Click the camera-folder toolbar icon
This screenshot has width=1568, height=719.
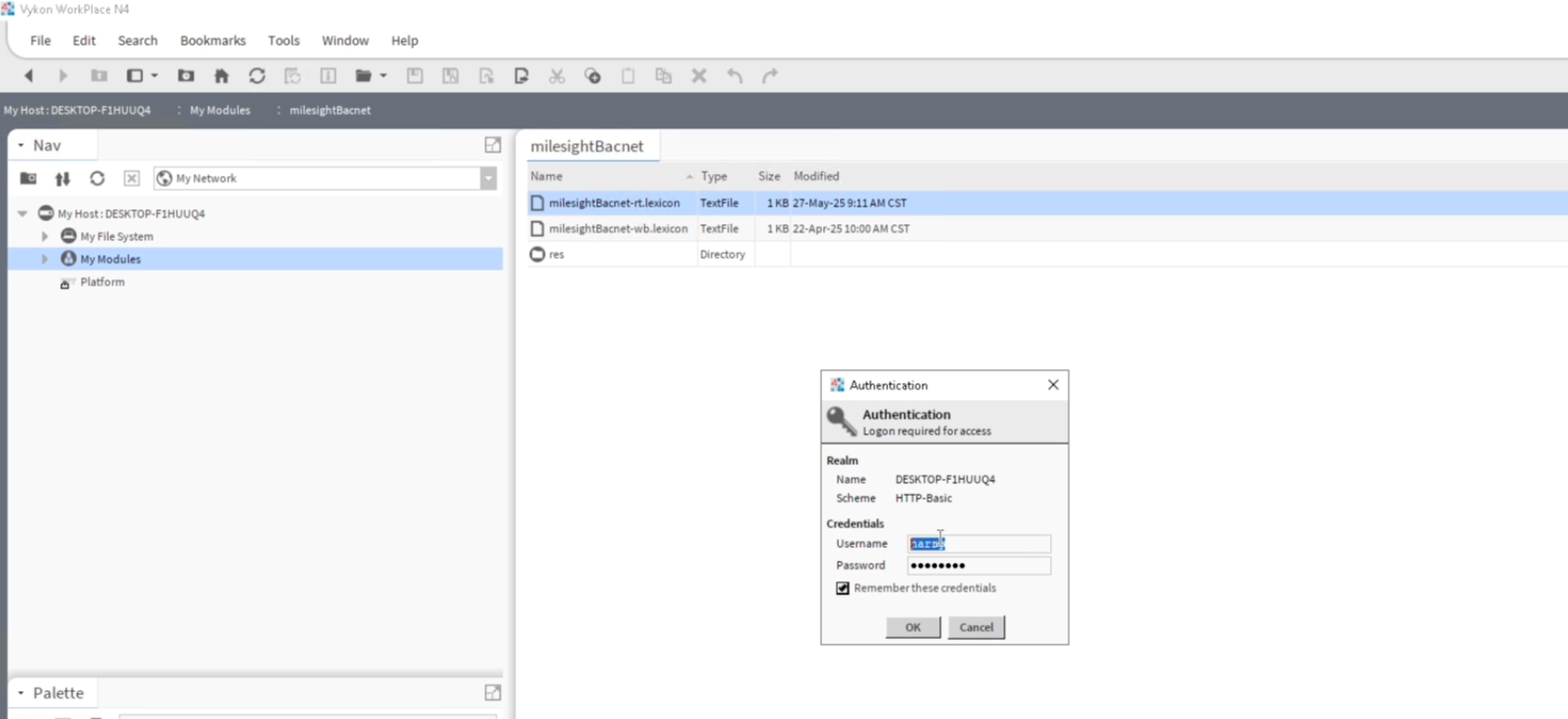186,76
